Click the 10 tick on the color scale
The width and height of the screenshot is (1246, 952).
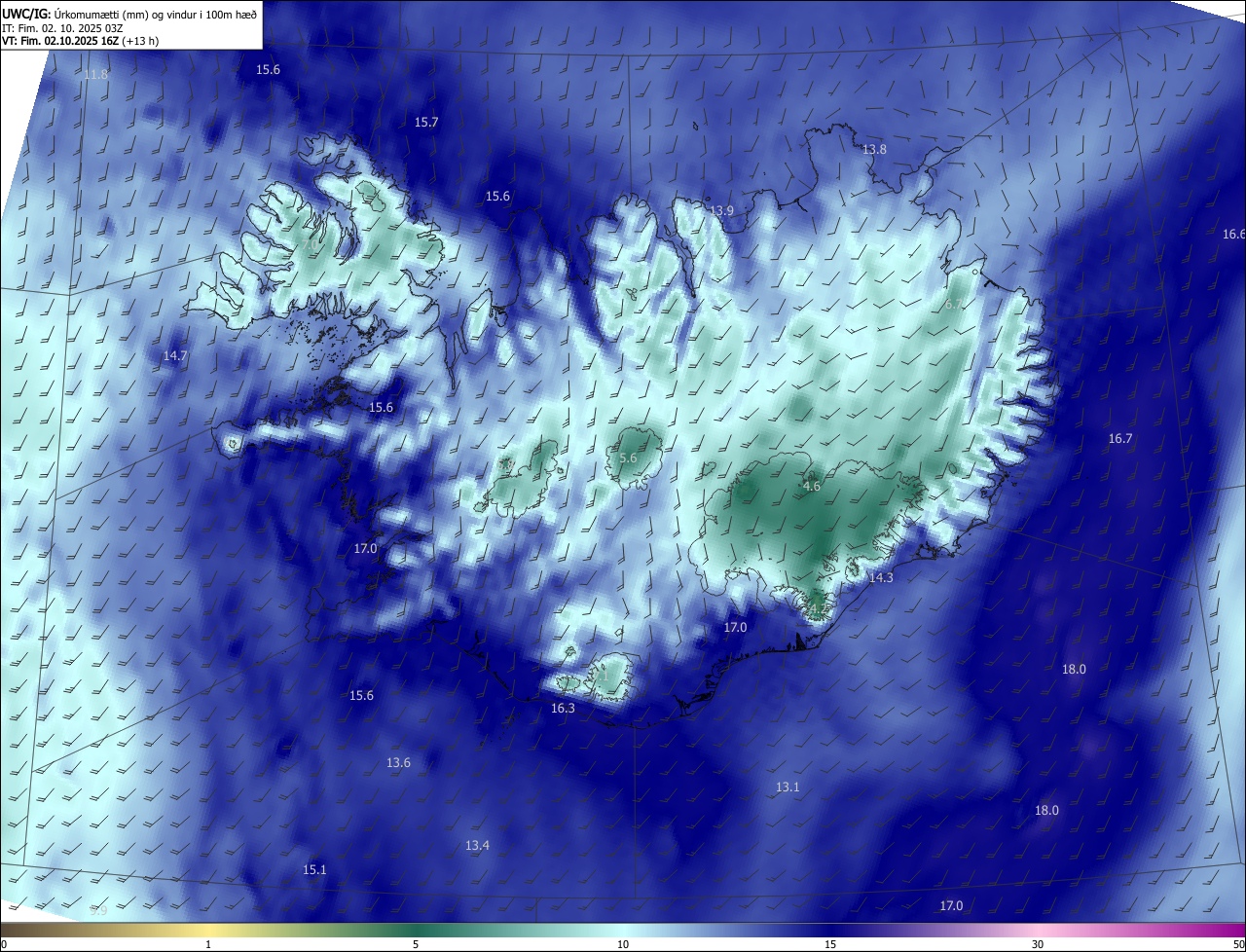[623, 944]
